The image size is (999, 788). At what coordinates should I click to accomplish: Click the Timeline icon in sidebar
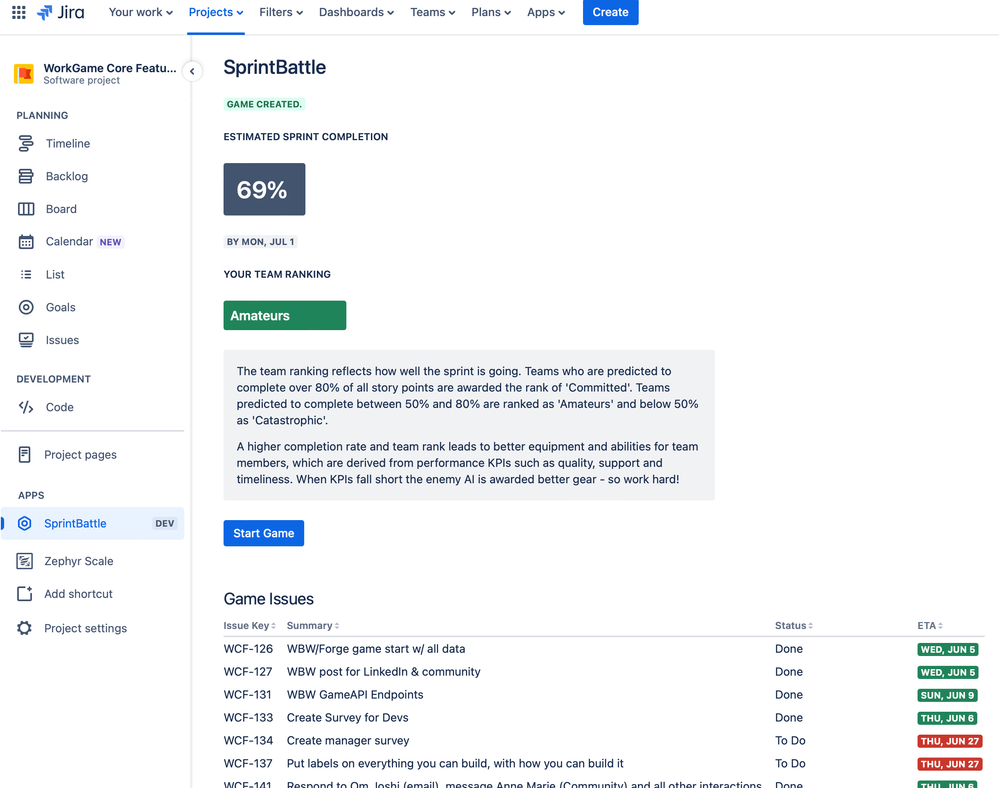(25, 143)
